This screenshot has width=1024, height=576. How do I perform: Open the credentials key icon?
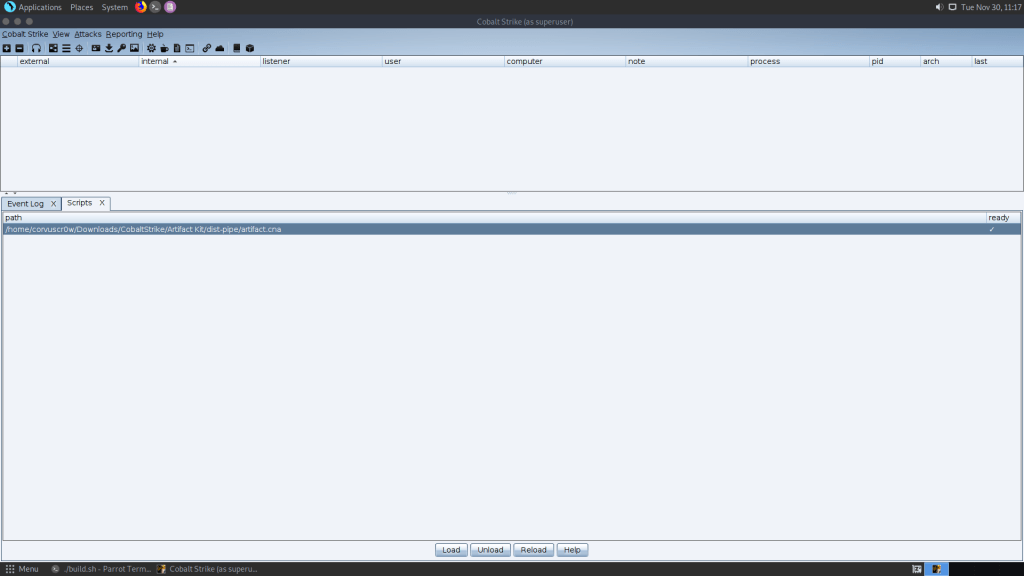[x=121, y=48]
